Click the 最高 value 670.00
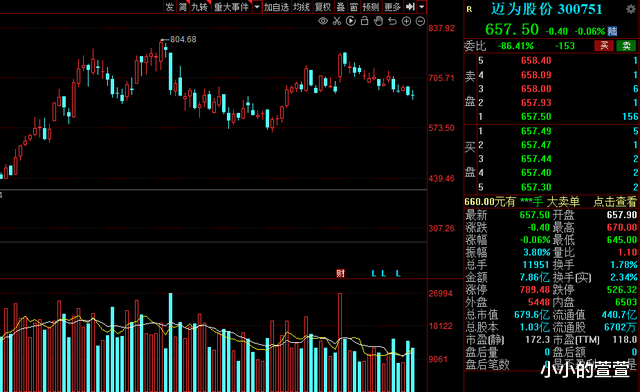The height and width of the screenshot is (392, 640). pyautogui.click(x=622, y=227)
